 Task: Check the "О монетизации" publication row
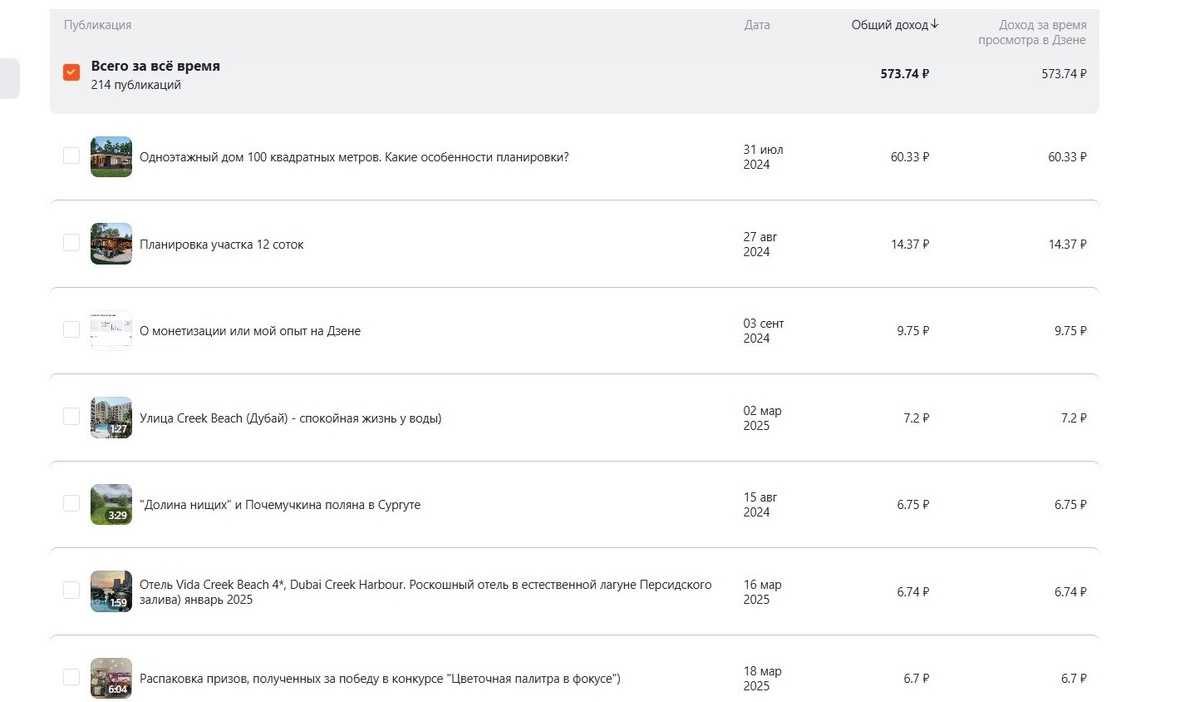tap(71, 330)
